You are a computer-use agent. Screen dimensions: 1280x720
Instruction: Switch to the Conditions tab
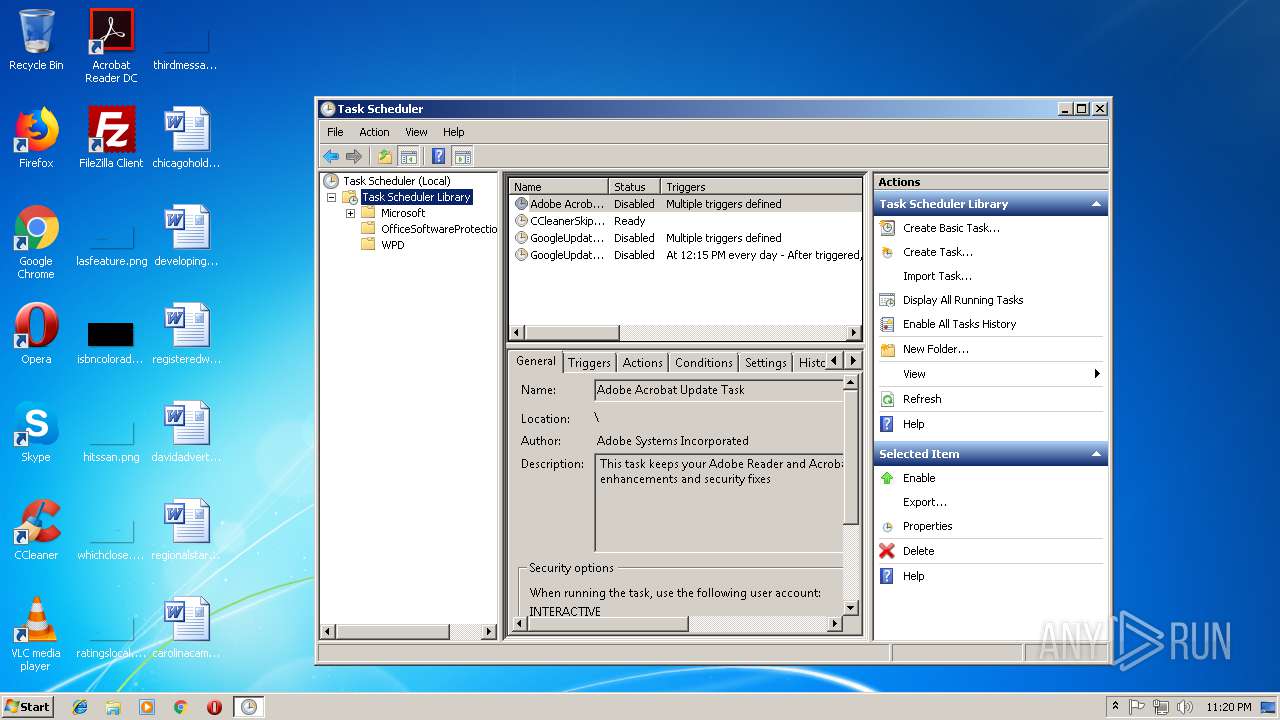click(x=703, y=363)
